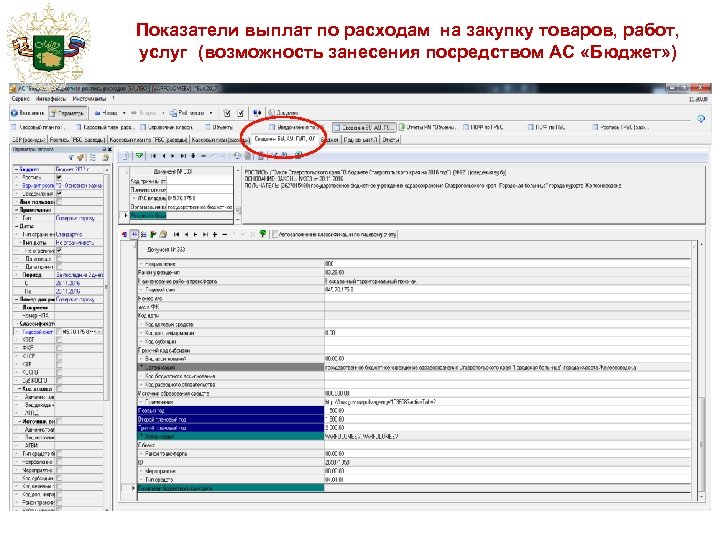Go to first record in upper grid toolbar
This screenshot has height=540, width=720.
pyautogui.click(x=154, y=156)
